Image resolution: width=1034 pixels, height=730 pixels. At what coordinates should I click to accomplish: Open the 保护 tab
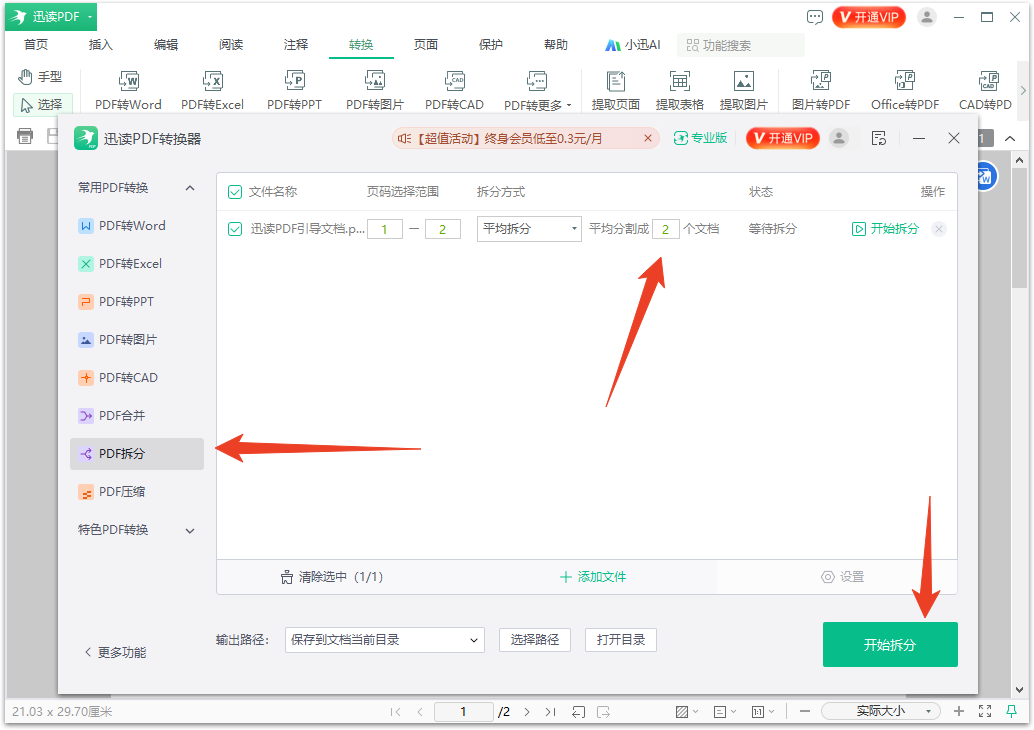pos(491,45)
